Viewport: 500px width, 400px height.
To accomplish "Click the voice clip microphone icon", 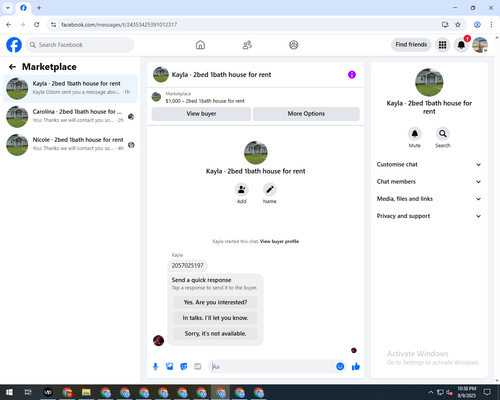I will 155,367.
